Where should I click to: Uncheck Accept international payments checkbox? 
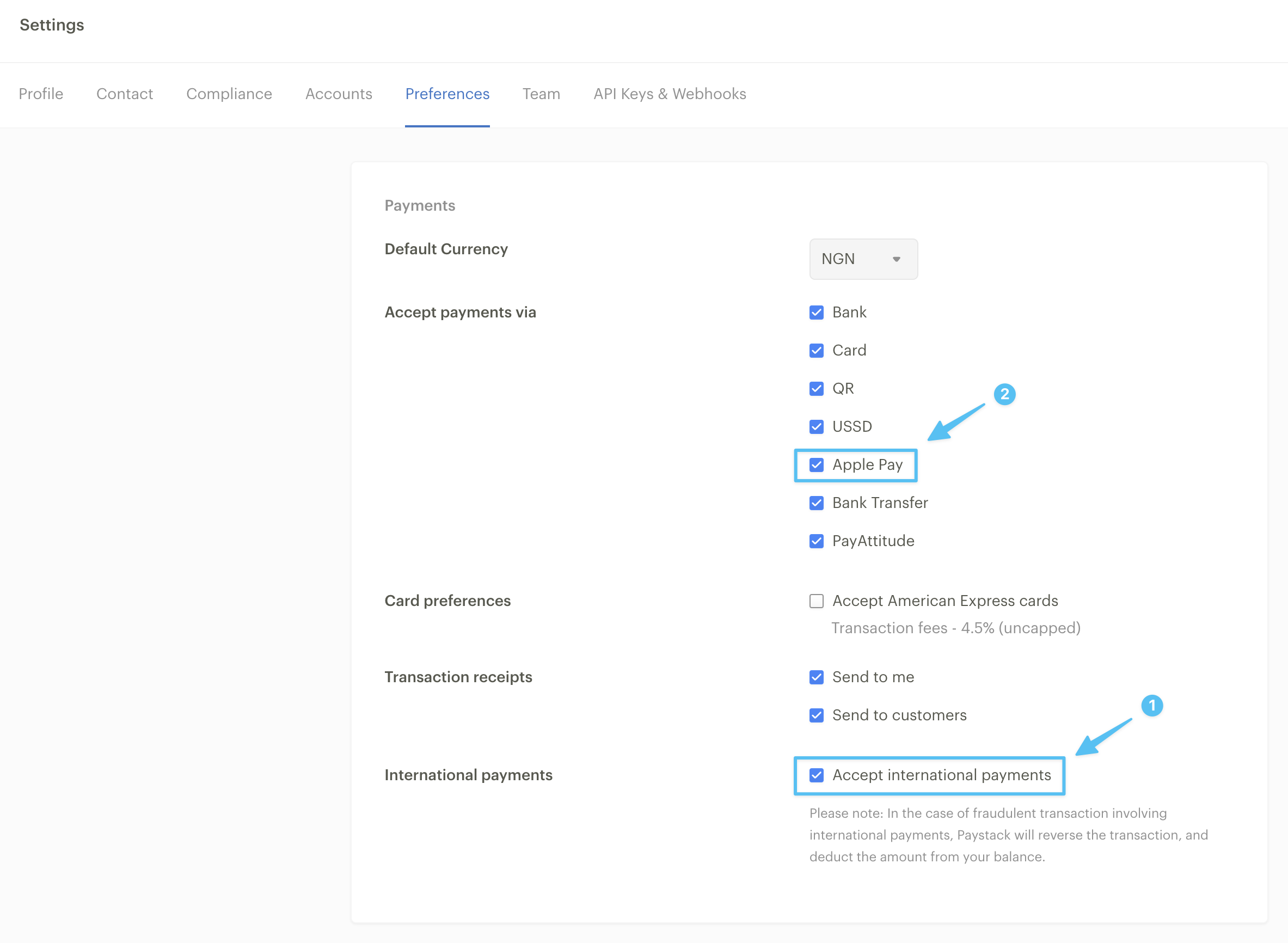[x=816, y=775]
